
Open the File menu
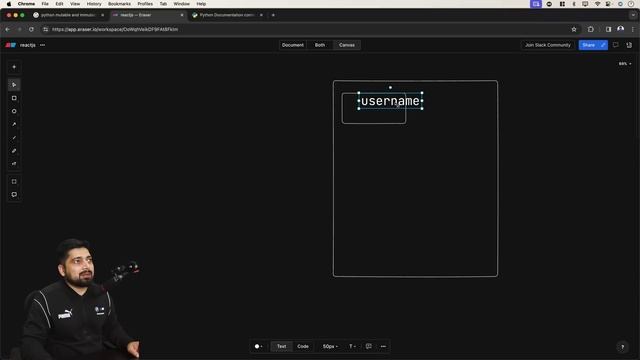pos(45,4)
